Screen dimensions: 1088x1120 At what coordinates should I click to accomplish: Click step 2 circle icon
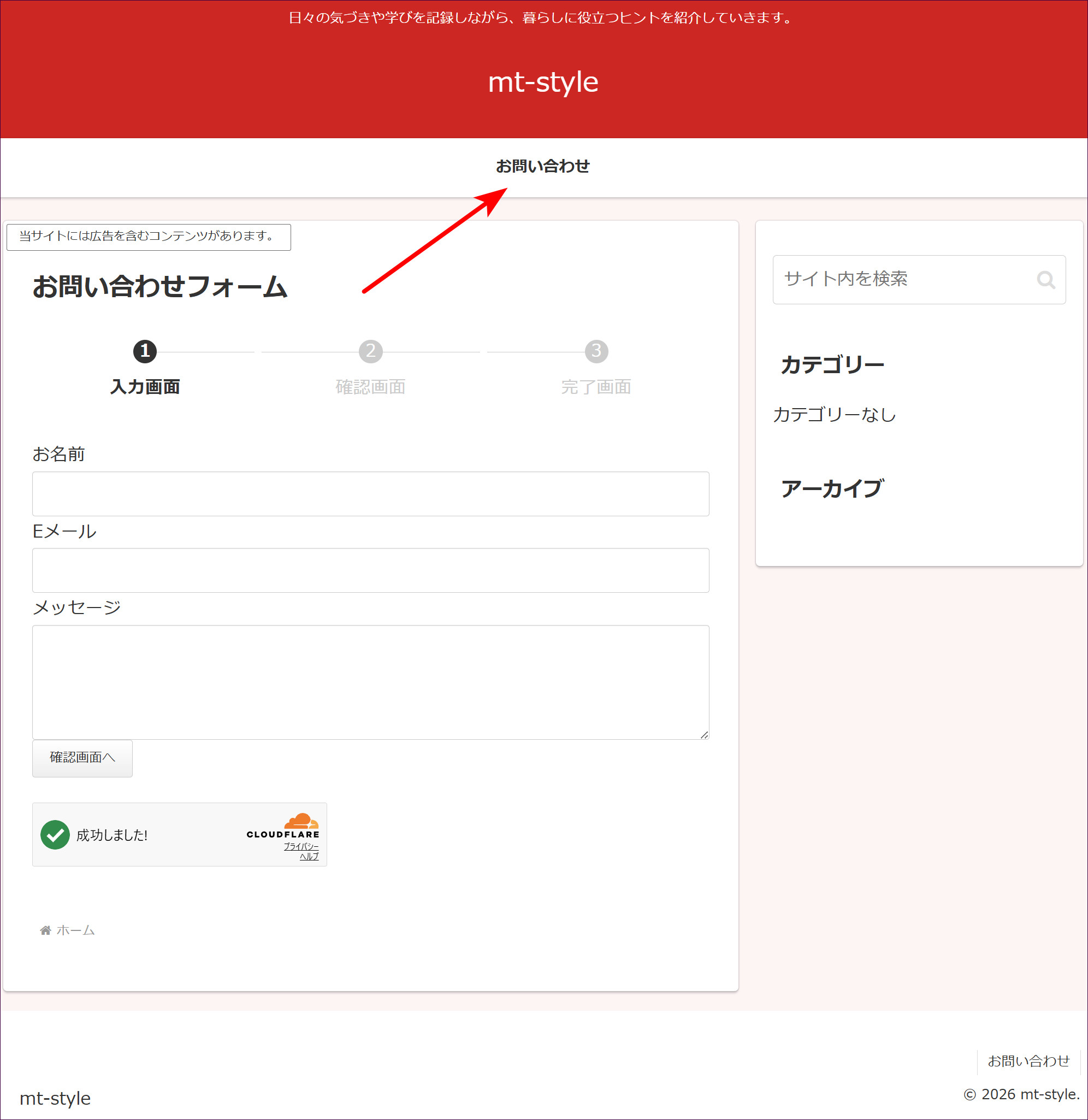(370, 351)
